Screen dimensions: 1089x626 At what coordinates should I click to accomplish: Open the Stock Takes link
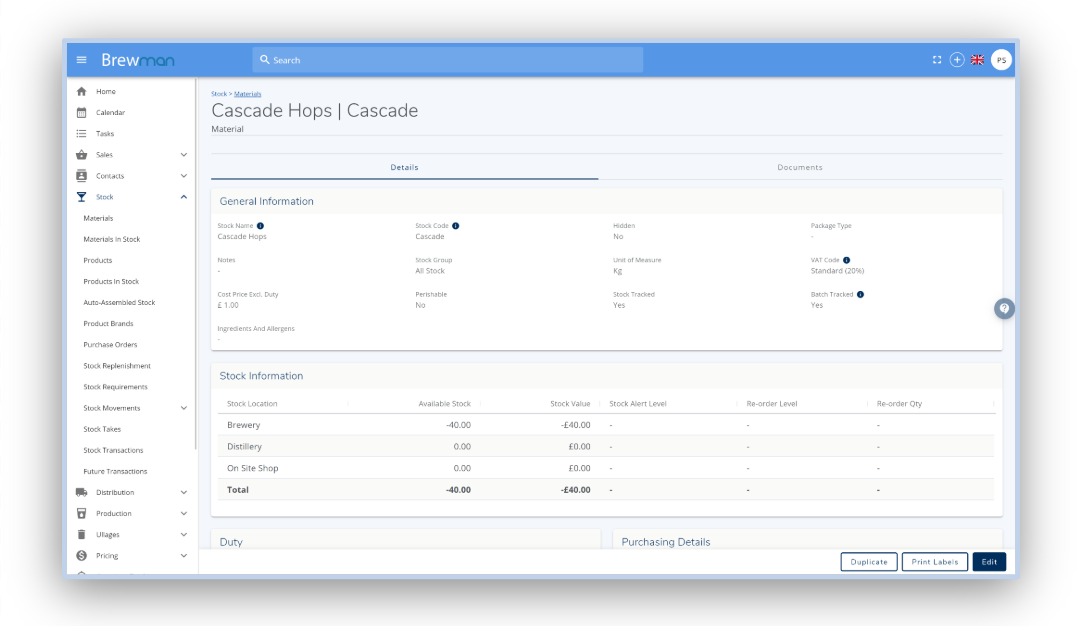pos(102,429)
